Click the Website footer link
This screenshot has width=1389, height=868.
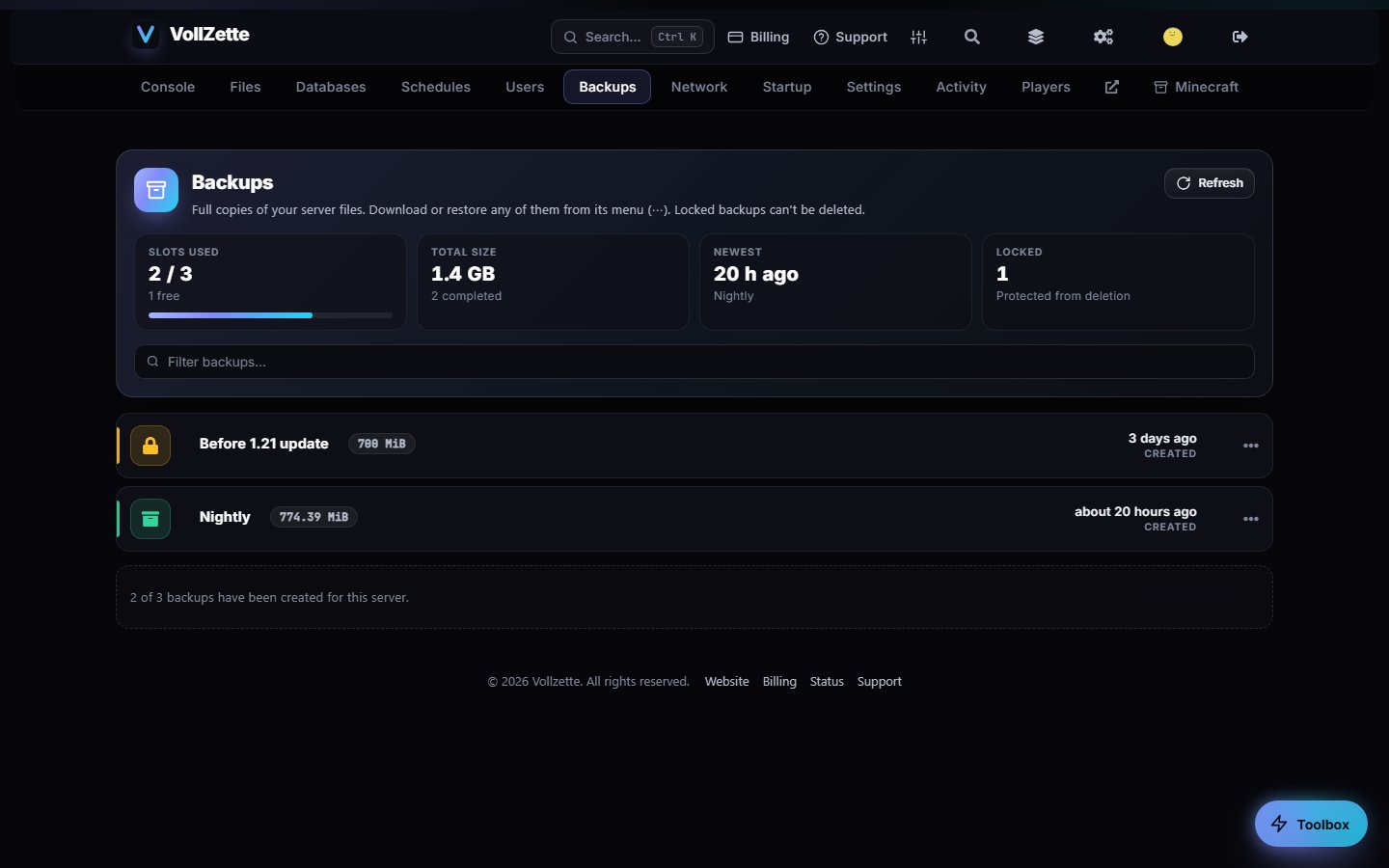pos(726,681)
